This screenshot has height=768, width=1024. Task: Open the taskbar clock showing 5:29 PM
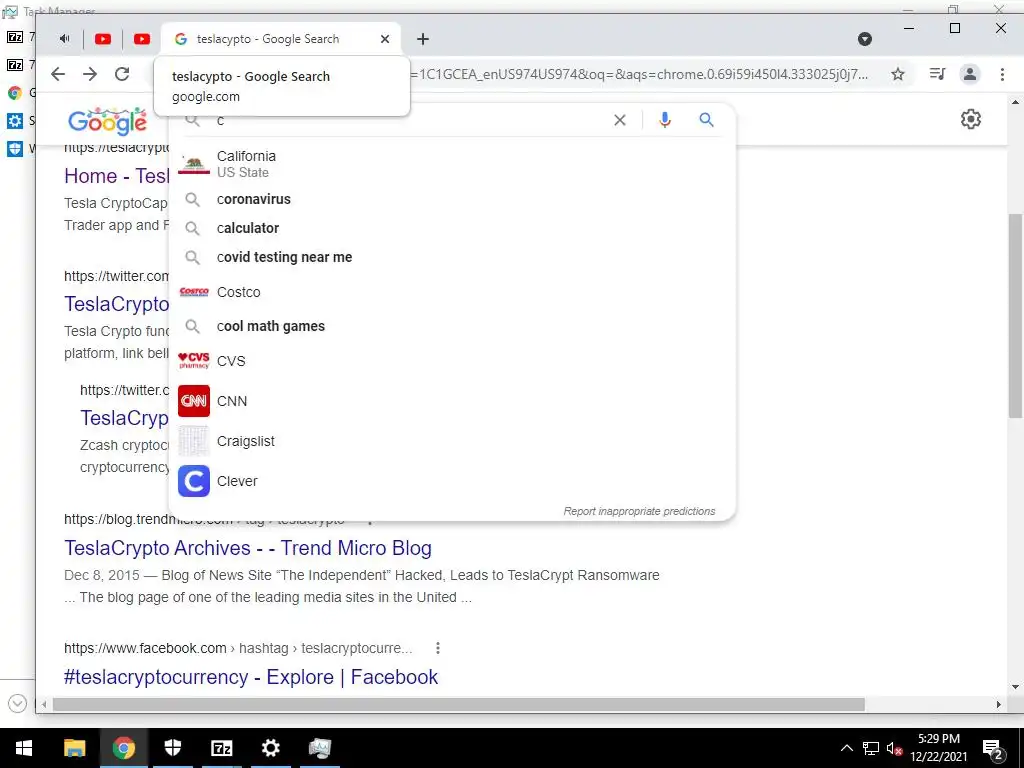[x=938, y=748]
